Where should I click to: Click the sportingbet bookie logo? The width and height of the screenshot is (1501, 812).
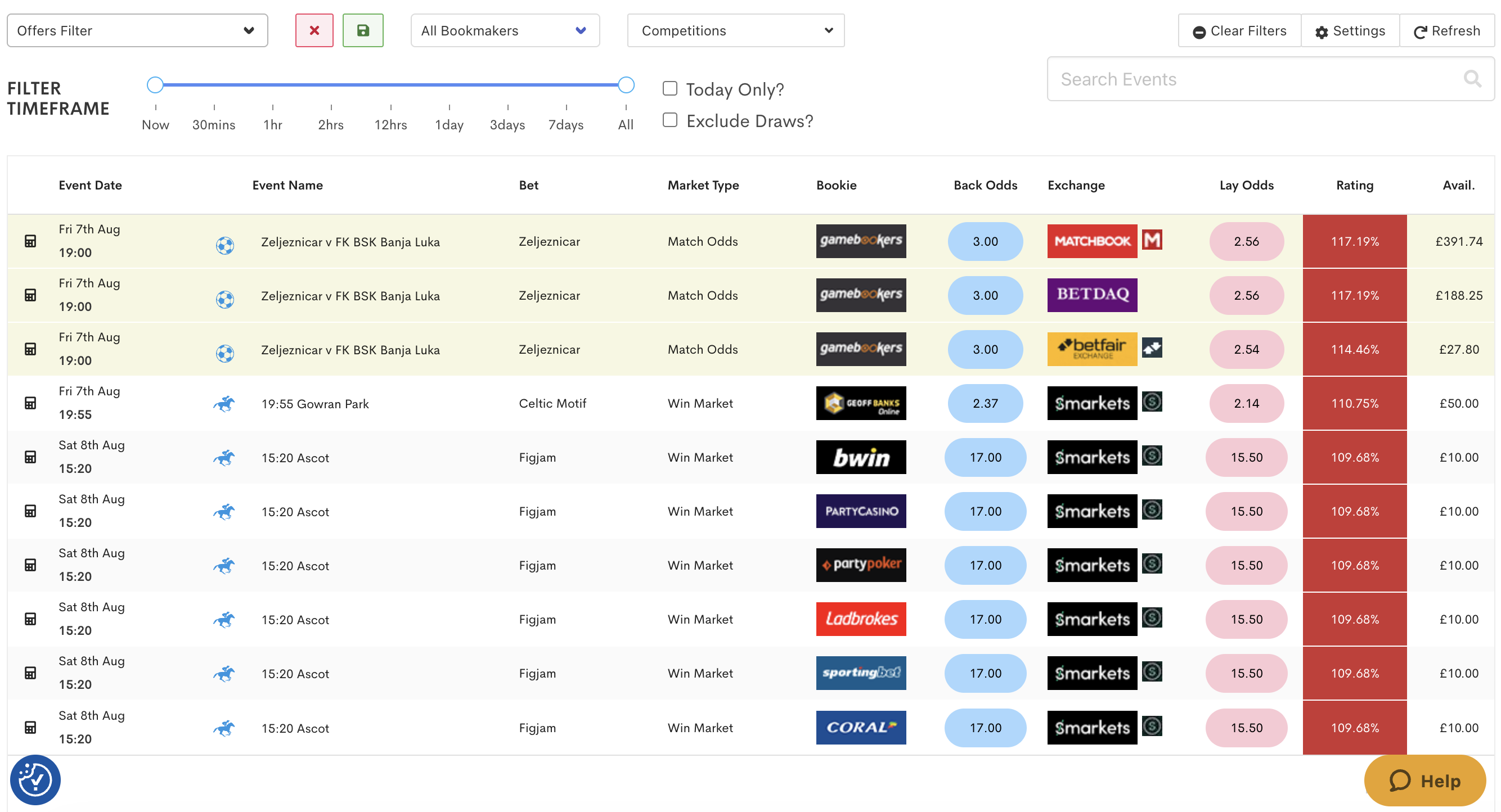861,673
